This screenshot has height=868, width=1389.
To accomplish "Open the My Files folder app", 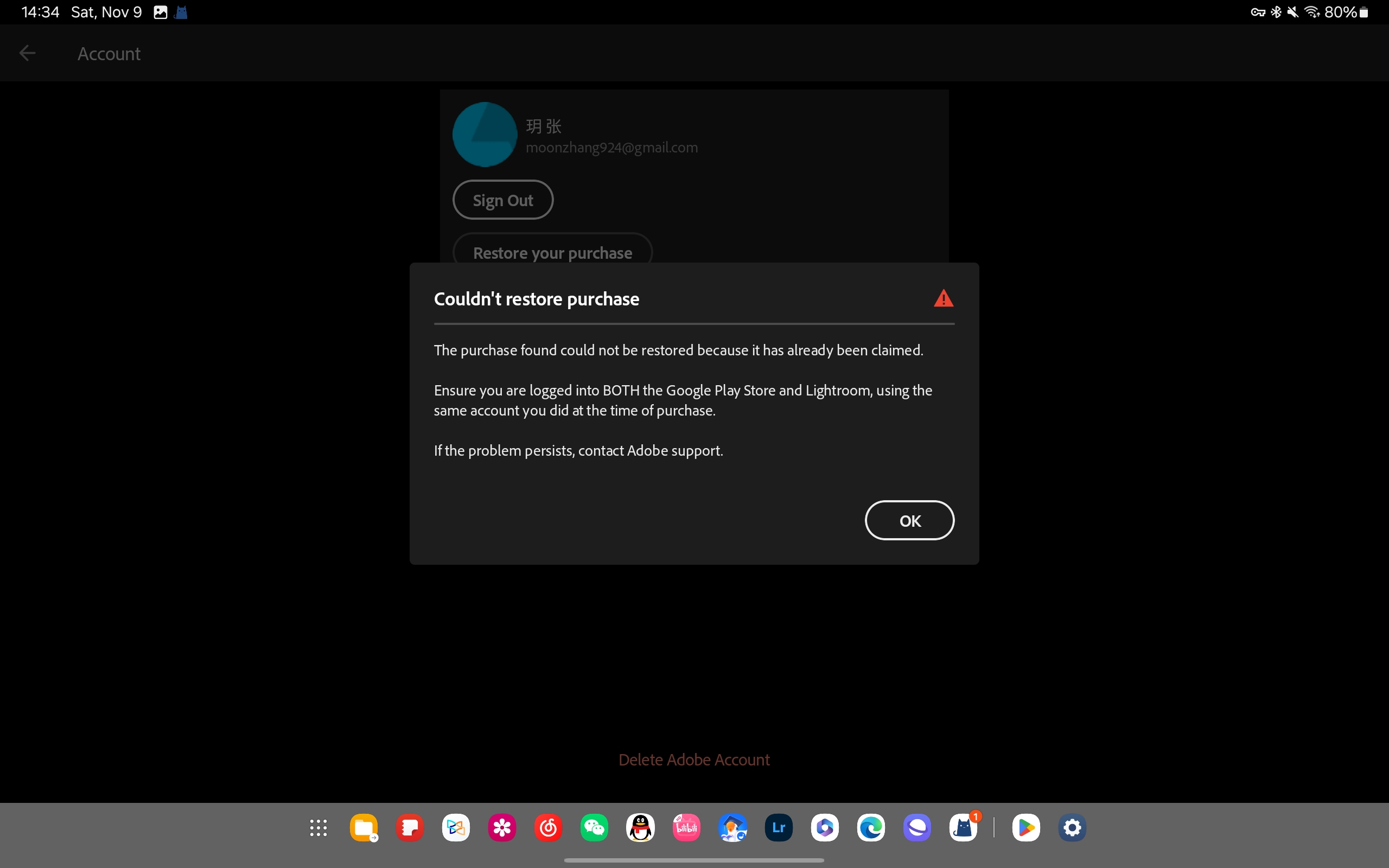I will pos(364,827).
